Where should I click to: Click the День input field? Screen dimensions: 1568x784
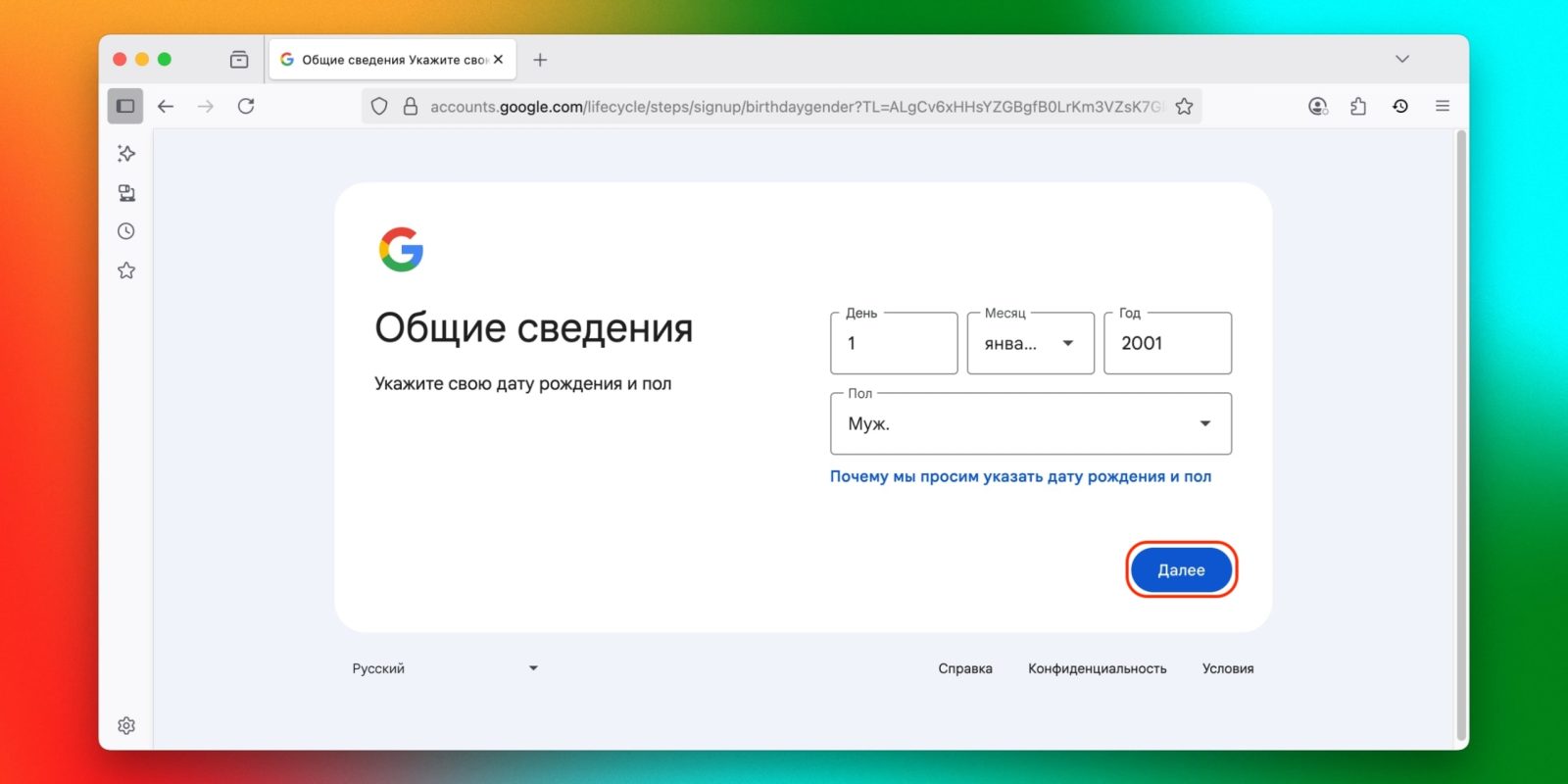(x=894, y=343)
